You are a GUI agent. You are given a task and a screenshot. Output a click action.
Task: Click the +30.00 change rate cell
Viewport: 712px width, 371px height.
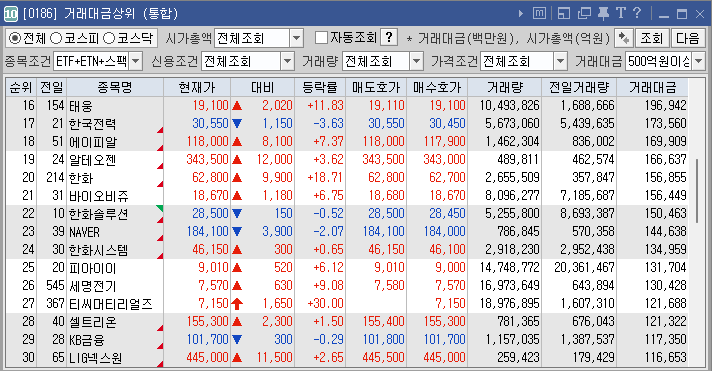coord(325,303)
